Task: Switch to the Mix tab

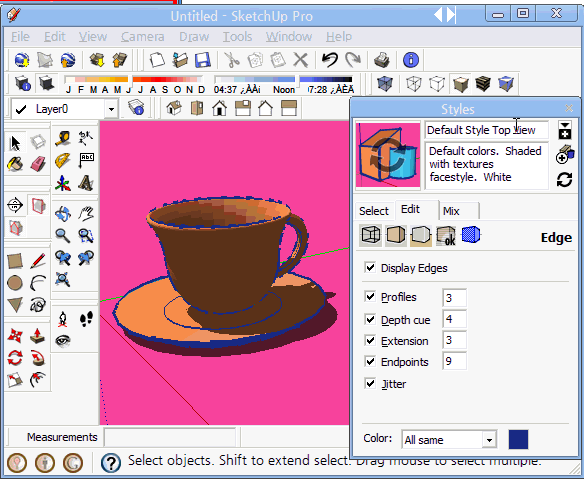Action: click(x=451, y=211)
